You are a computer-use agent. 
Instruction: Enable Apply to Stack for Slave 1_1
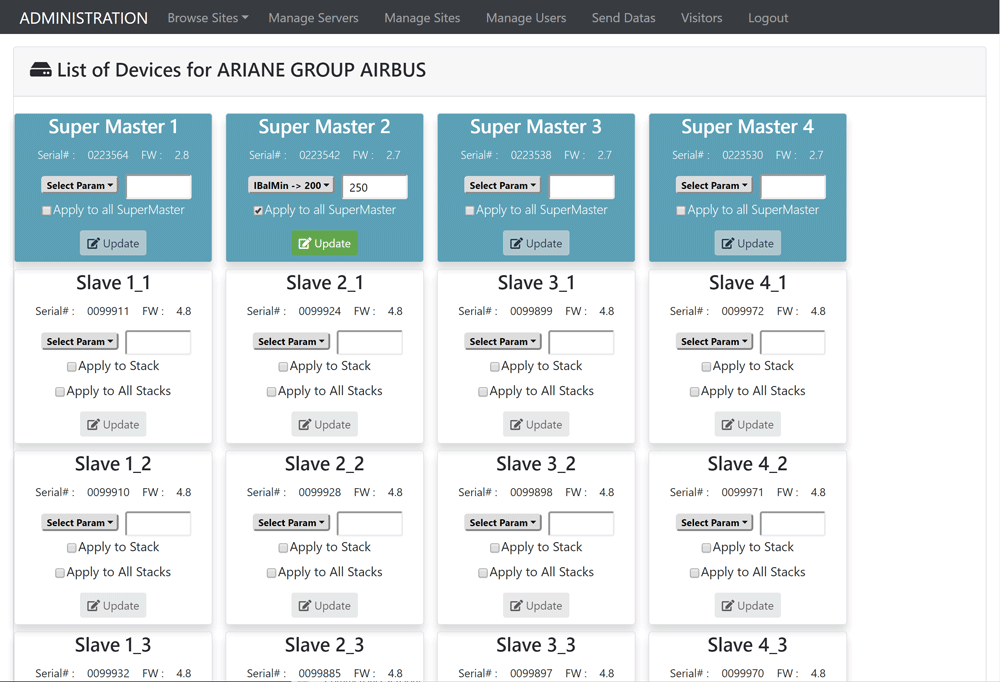click(72, 367)
